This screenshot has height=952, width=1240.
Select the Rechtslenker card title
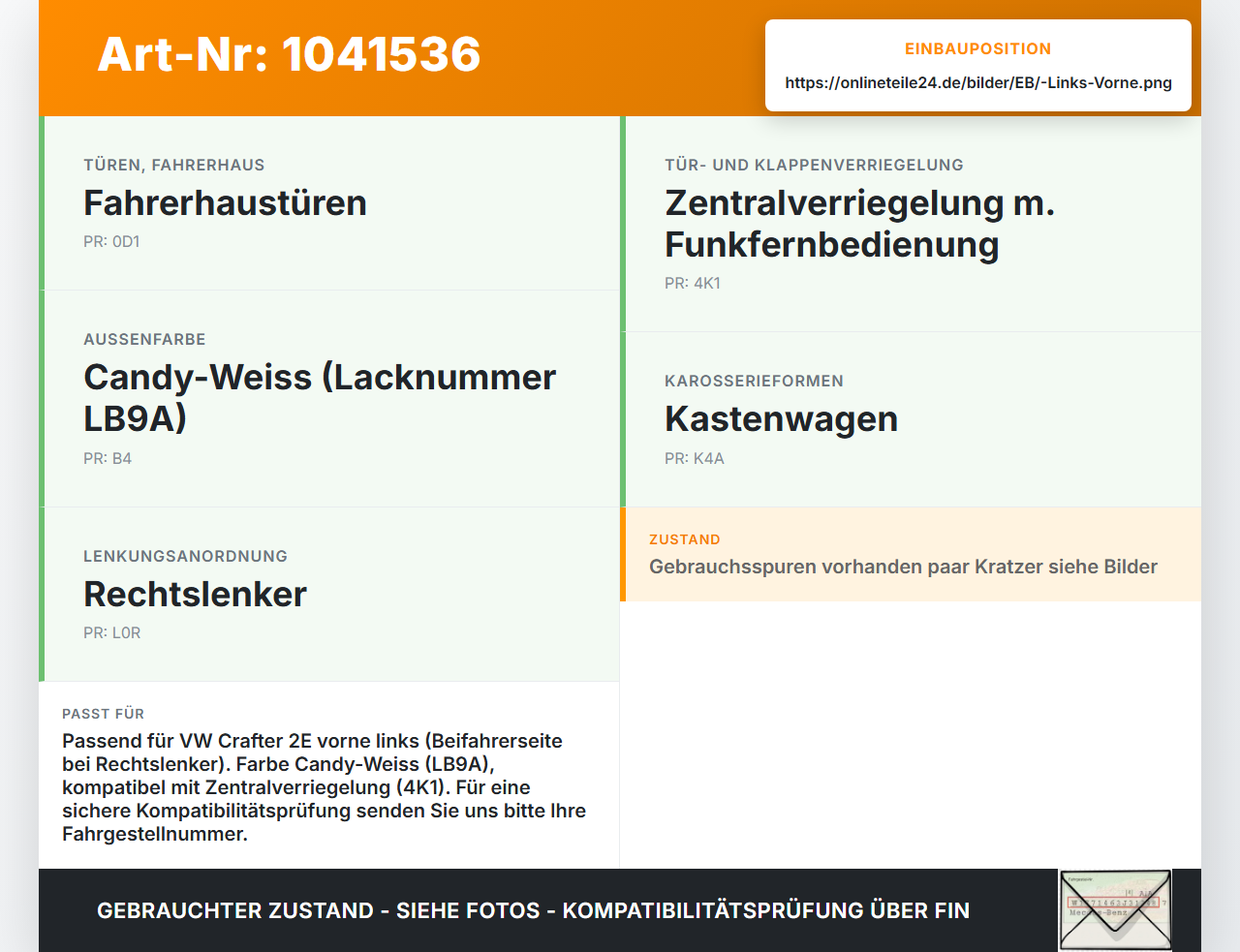(x=195, y=594)
